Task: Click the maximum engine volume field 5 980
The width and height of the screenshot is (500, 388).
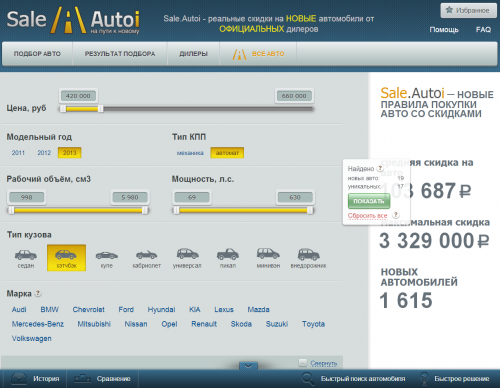Action: pyautogui.click(x=130, y=197)
